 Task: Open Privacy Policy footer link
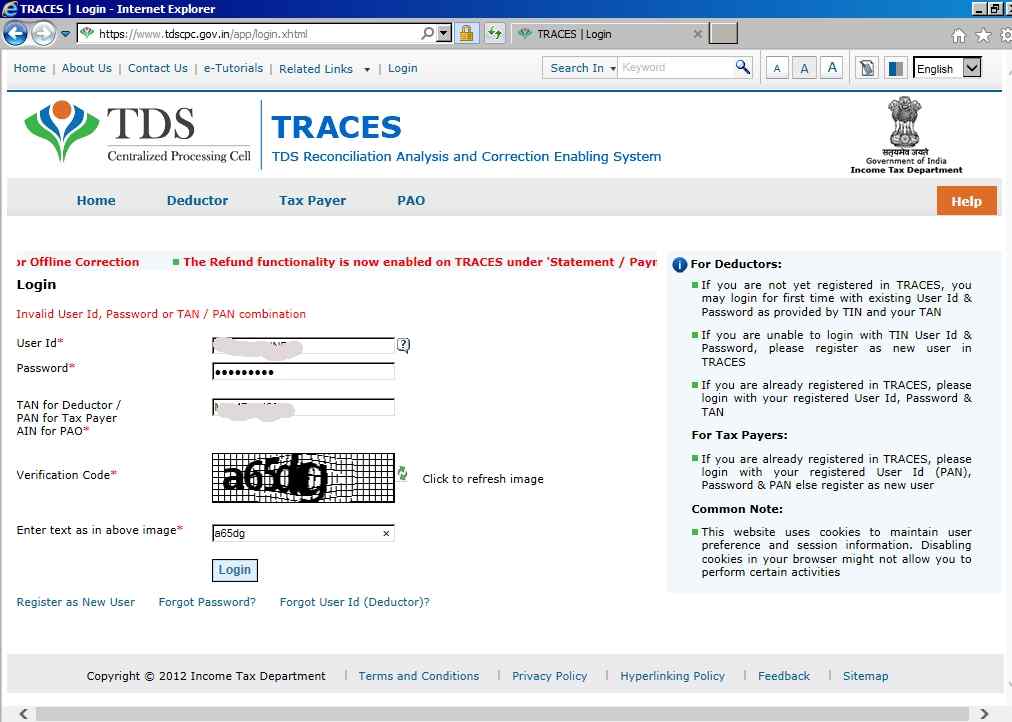[x=549, y=676]
